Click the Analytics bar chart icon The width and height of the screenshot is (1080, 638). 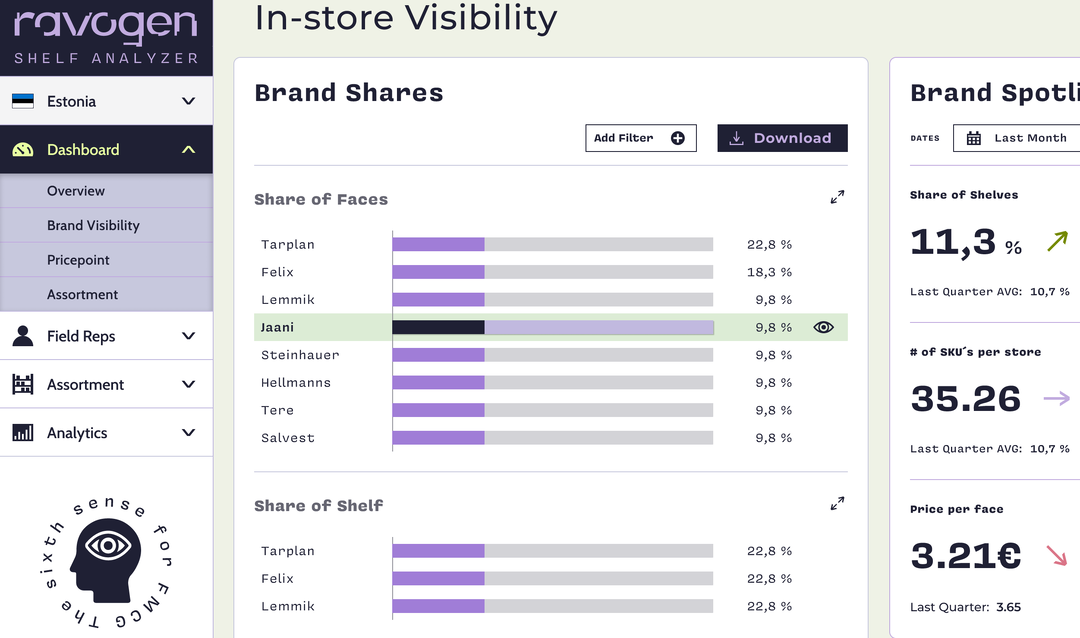tap(23, 433)
